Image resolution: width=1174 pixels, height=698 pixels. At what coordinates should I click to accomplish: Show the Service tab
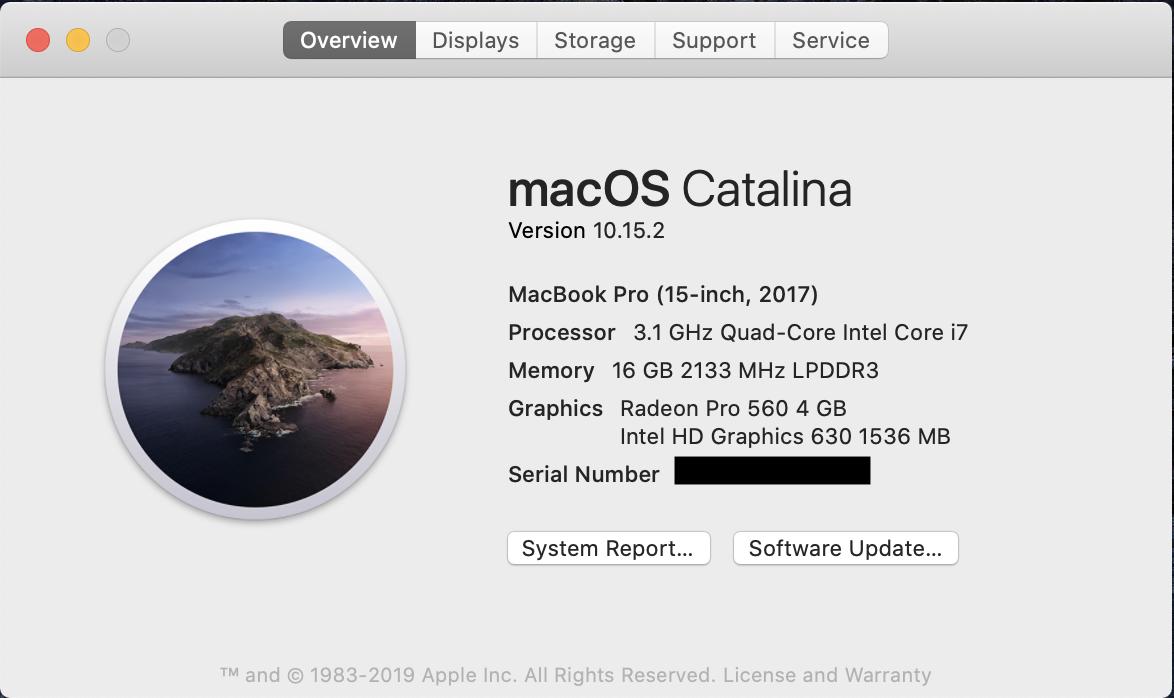pos(831,40)
